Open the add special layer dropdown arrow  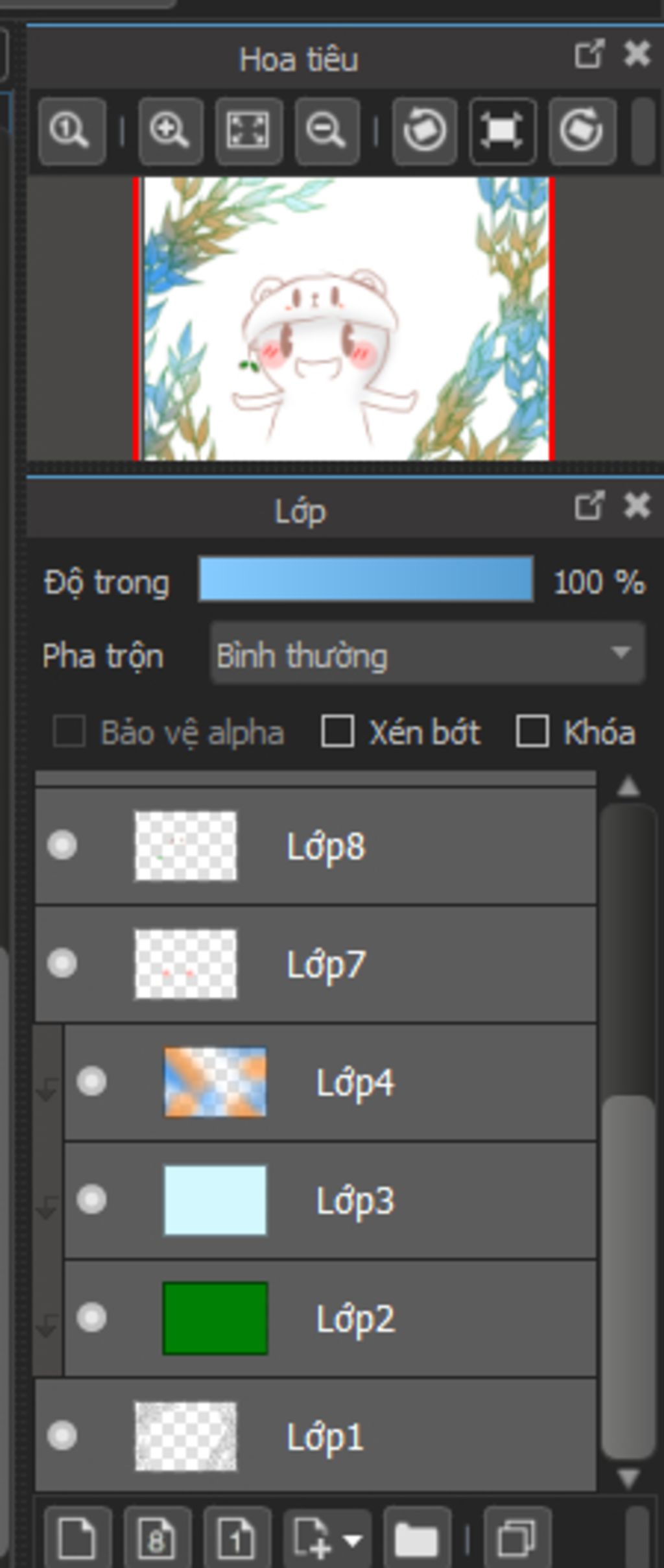[353, 1540]
